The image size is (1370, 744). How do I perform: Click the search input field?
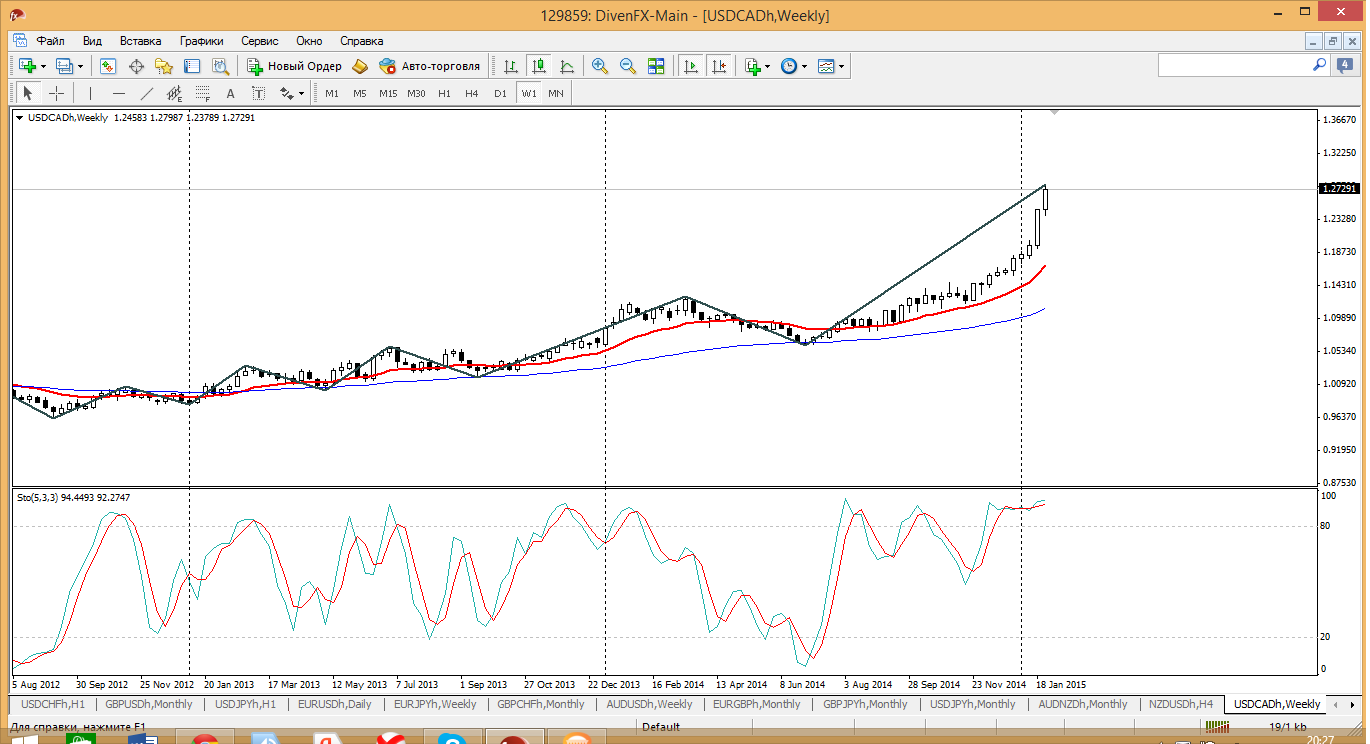[x=1234, y=65]
